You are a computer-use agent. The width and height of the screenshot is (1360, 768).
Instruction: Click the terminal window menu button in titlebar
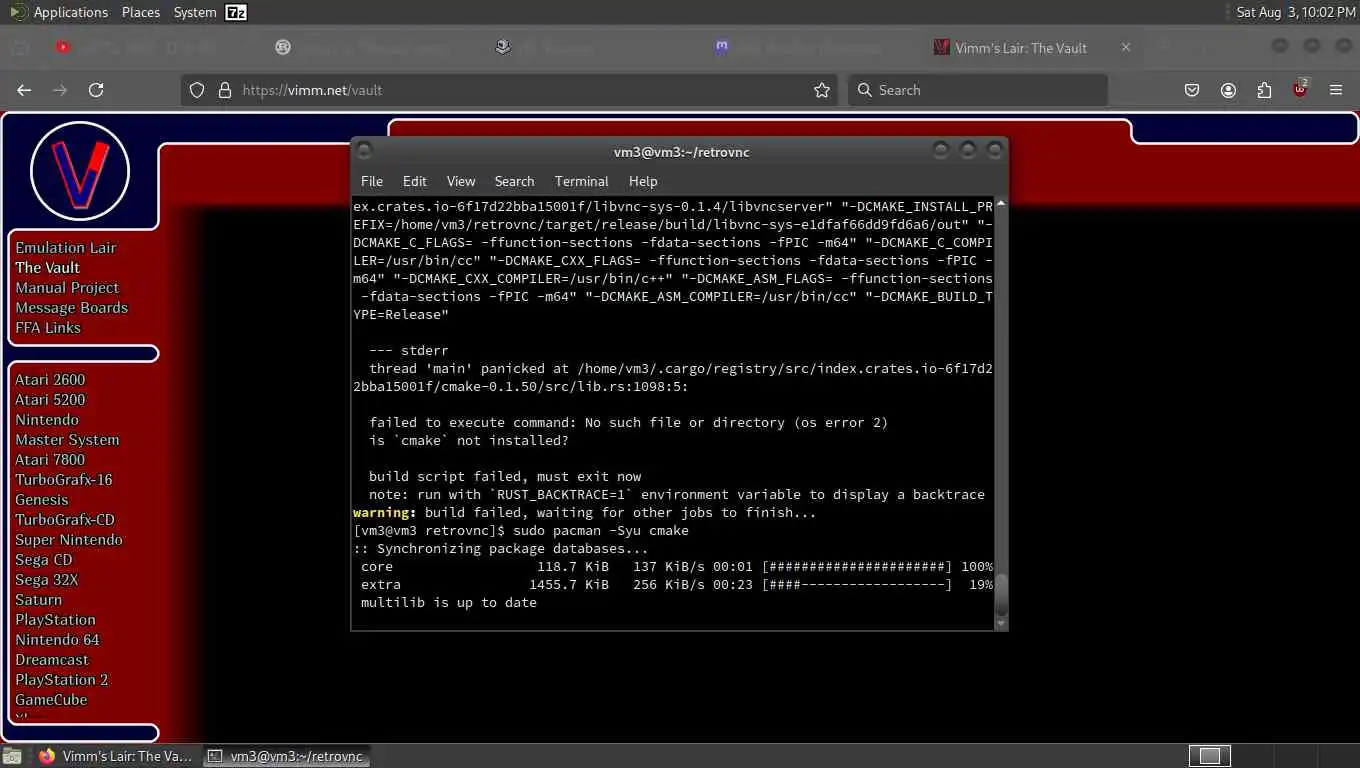click(364, 151)
